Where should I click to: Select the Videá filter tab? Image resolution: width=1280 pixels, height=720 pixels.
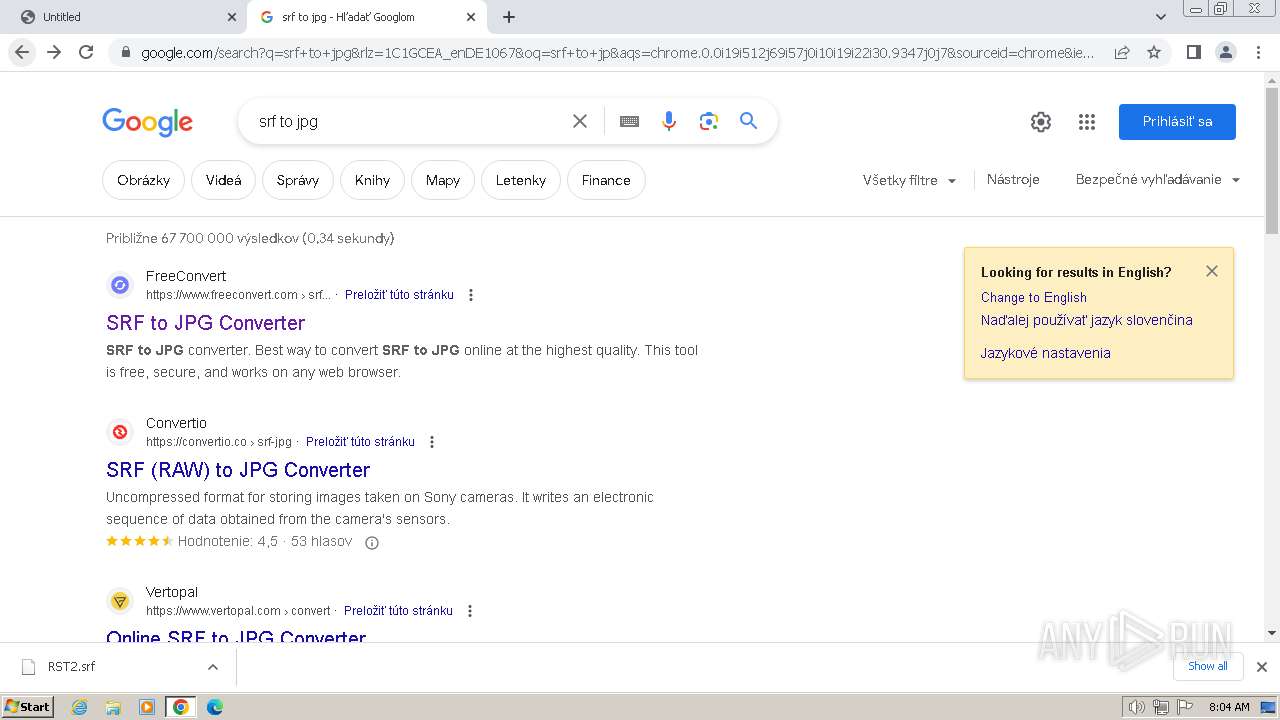tap(224, 180)
